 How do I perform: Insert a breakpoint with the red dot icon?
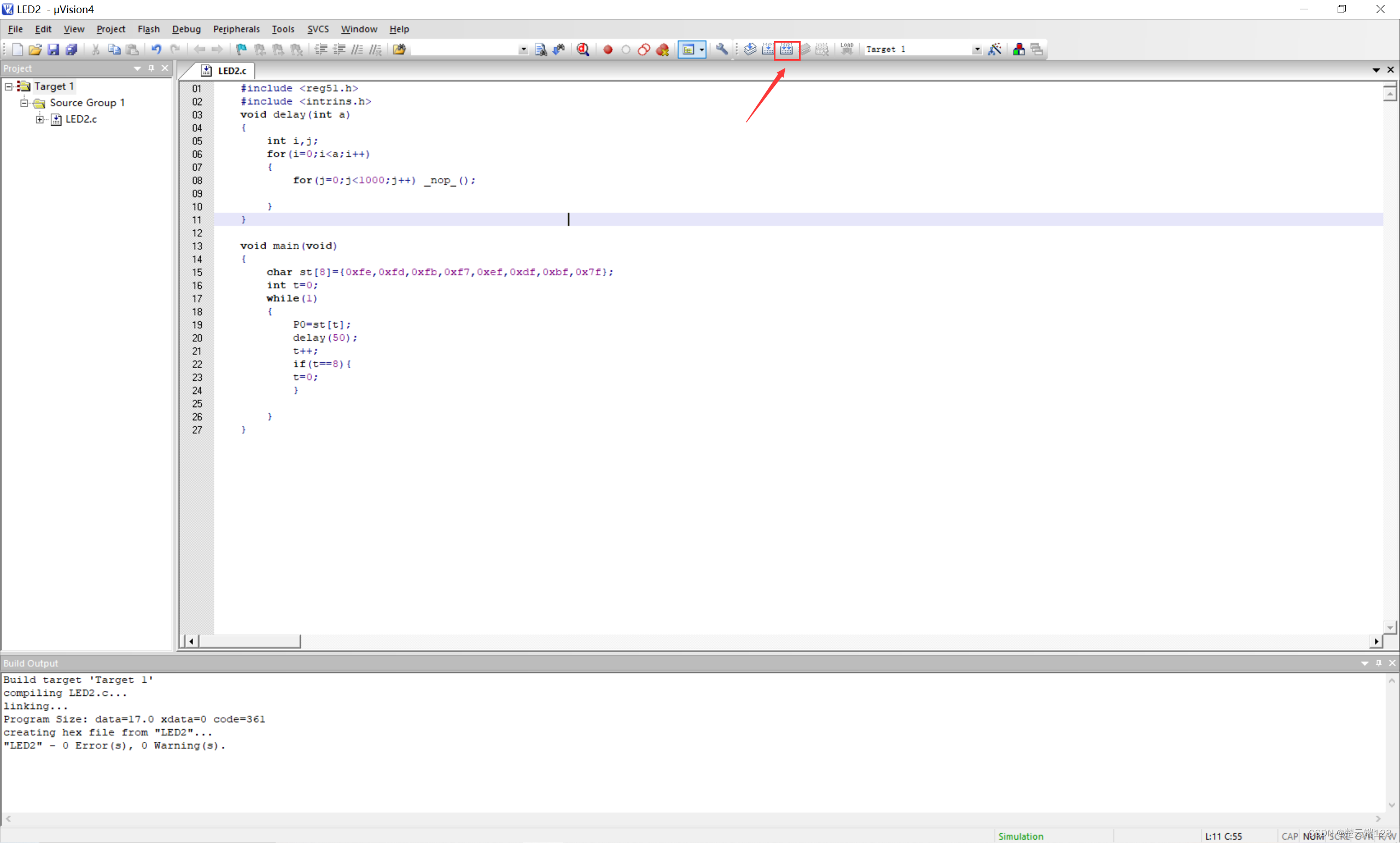click(x=608, y=49)
